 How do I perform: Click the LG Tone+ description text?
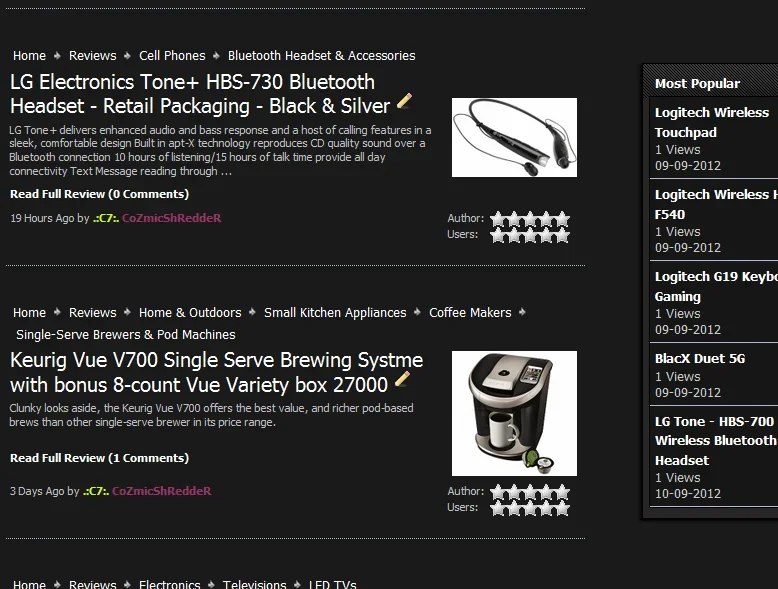(x=220, y=150)
